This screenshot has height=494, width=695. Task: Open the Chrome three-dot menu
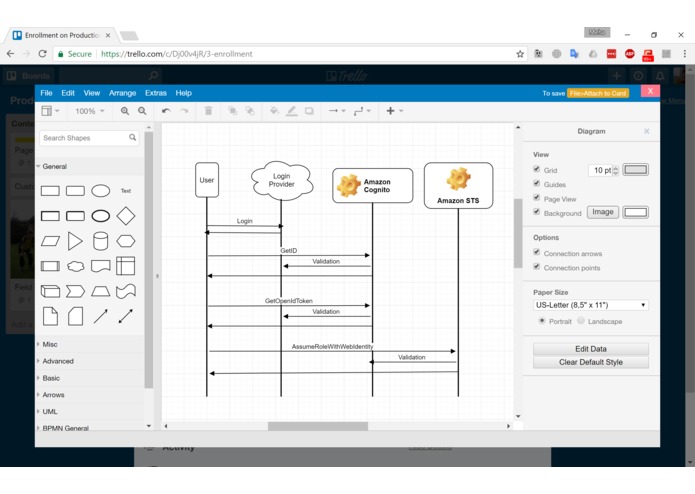pos(685,54)
